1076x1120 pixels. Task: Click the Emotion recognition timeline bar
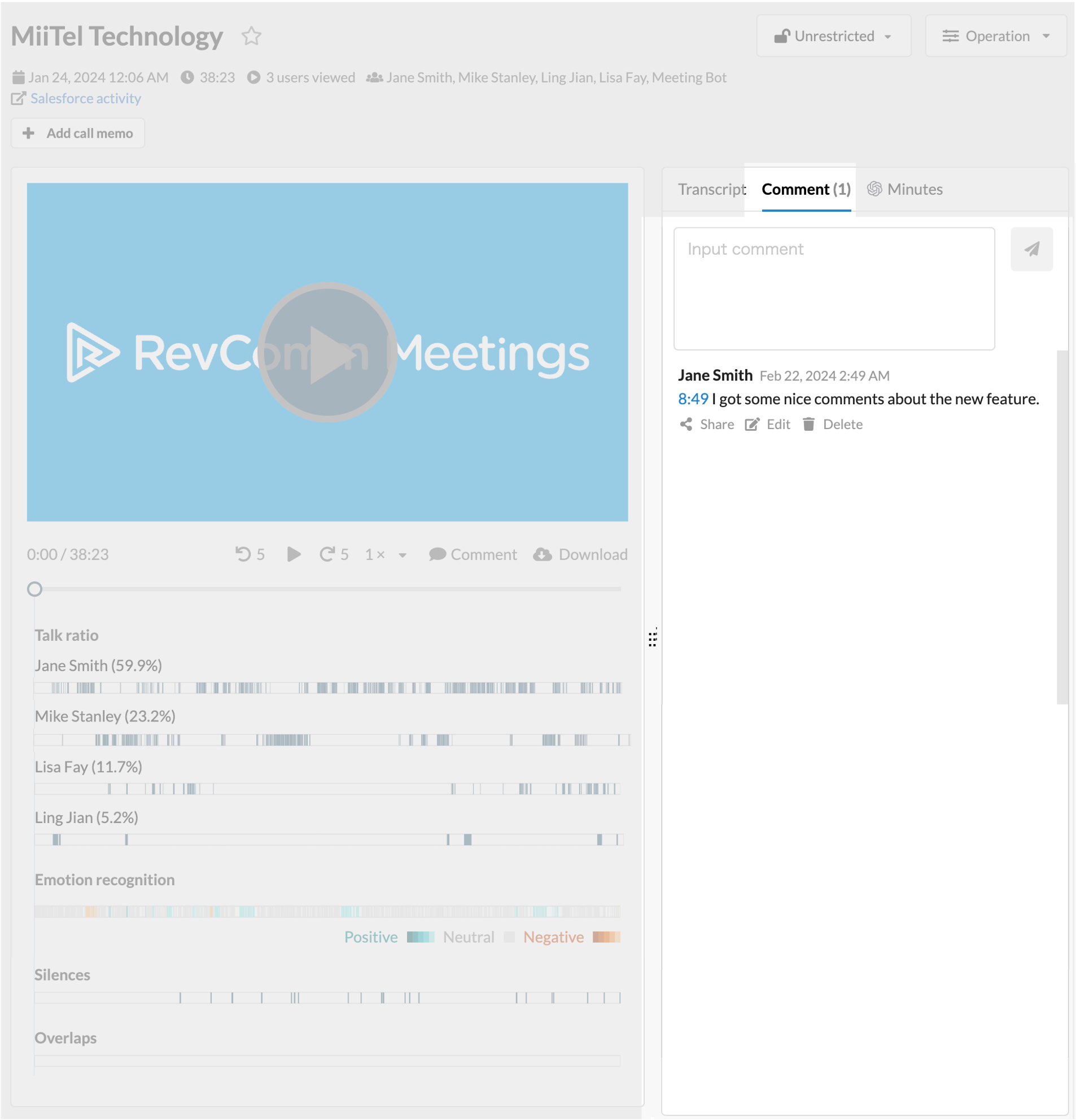[327, 911]
